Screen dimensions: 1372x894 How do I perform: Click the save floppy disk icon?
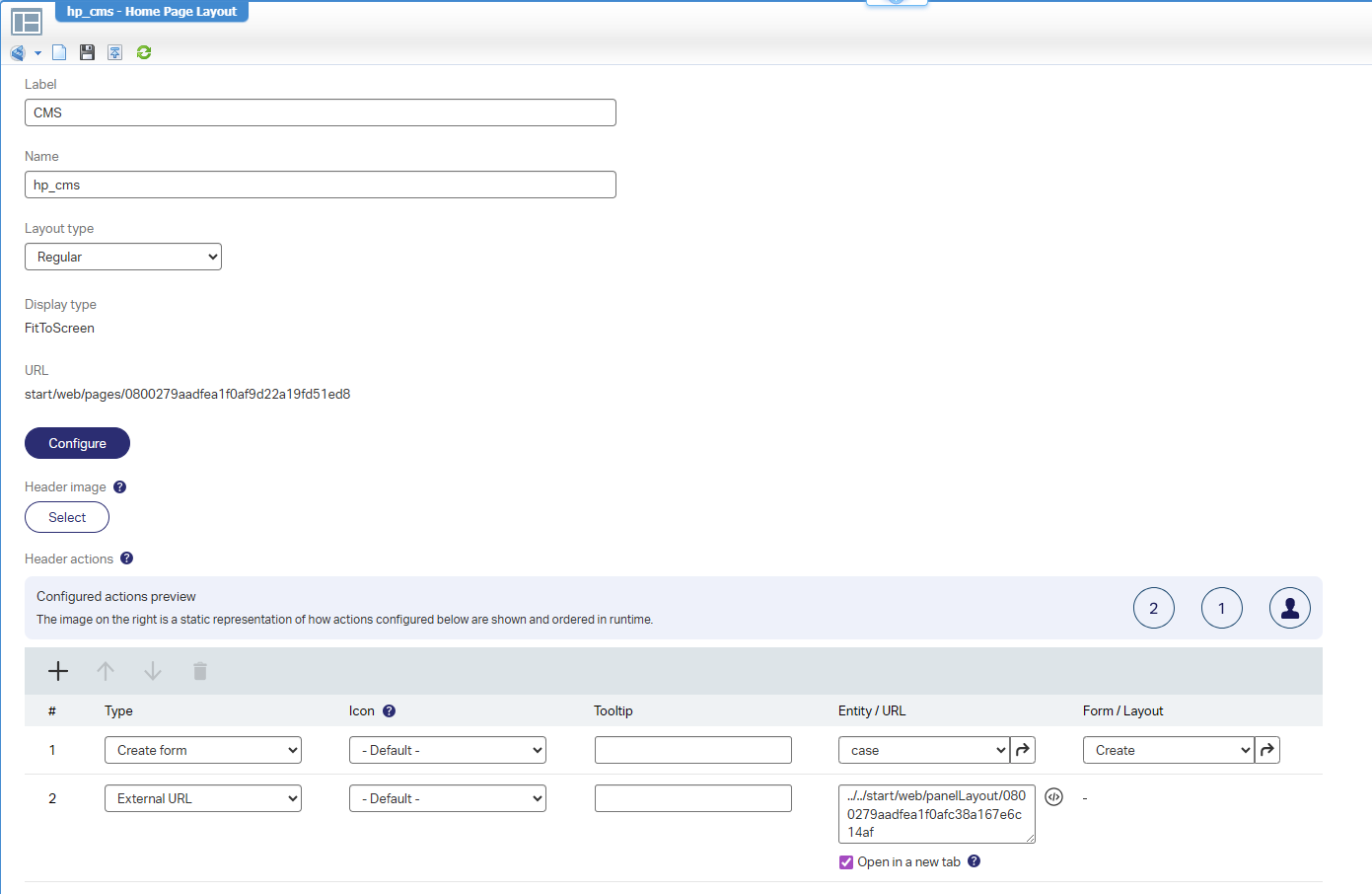tap(88, 52)
